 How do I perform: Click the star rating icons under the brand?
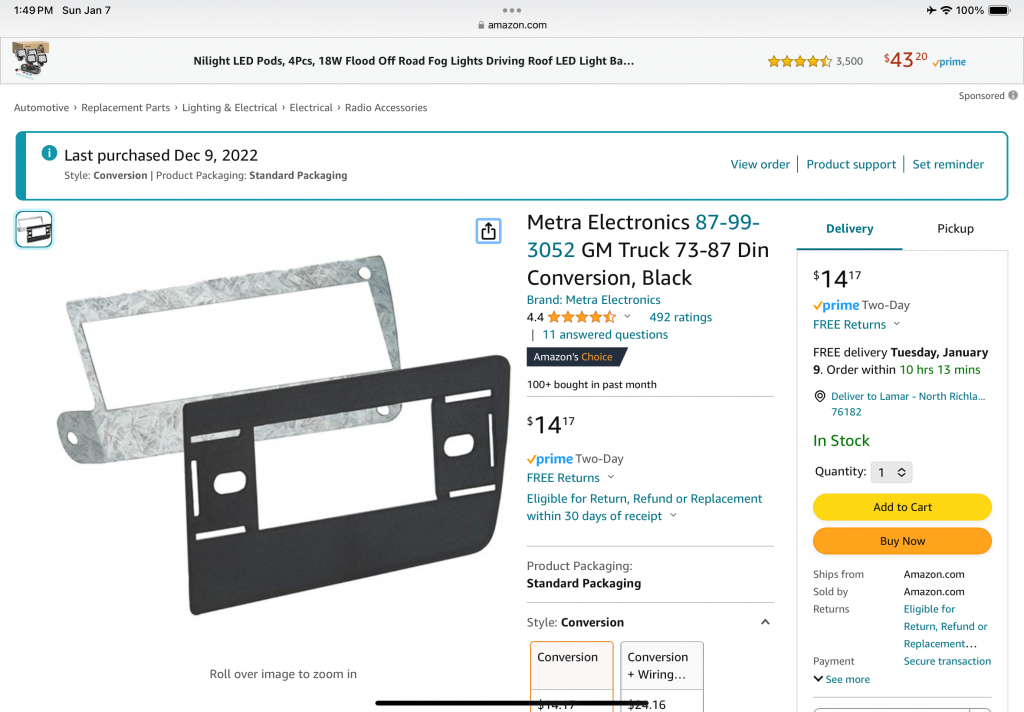(582, 317)
